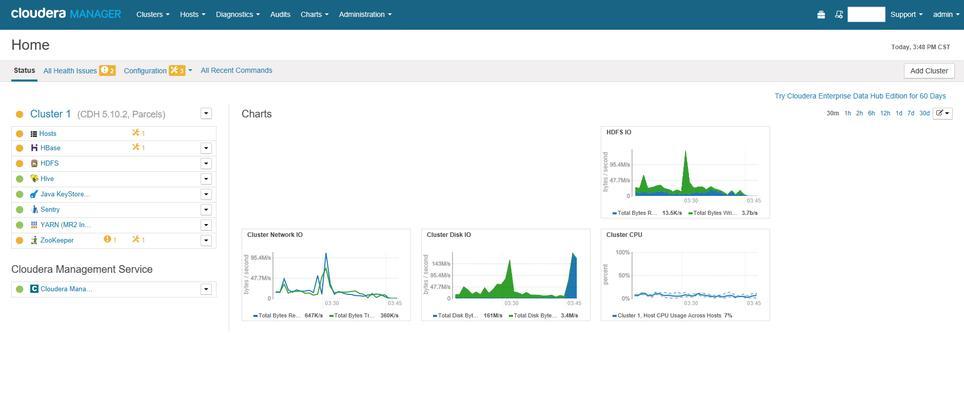The width and height of the screenshot is (964, 400).
Task: Expand Sentry actions dropdown
Action: pyautogui.click(x=206, y=210)
